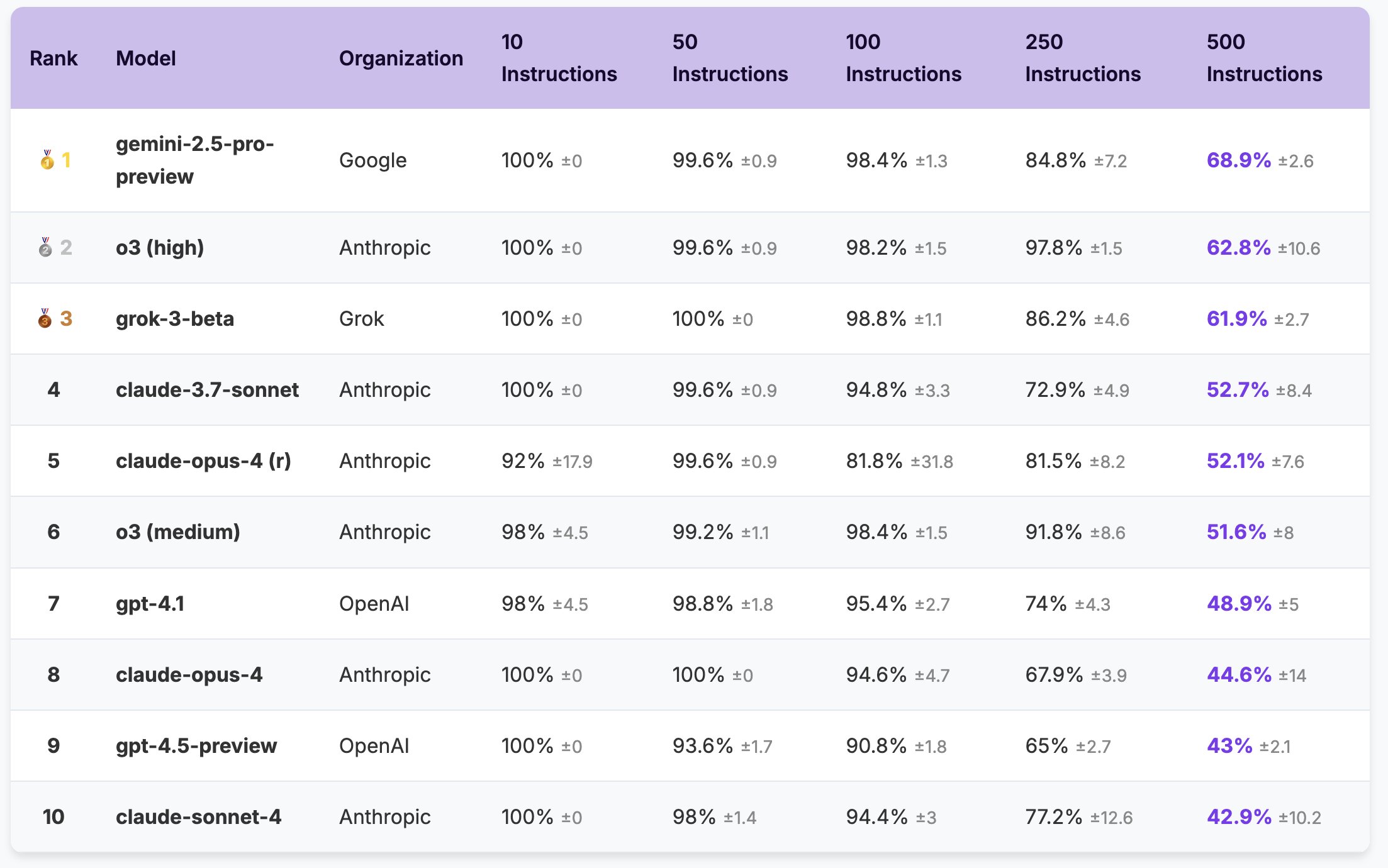Open the gemini-2.5-pro-preview model entry
Screen dimensions: 1388x868
coord(194,160)
